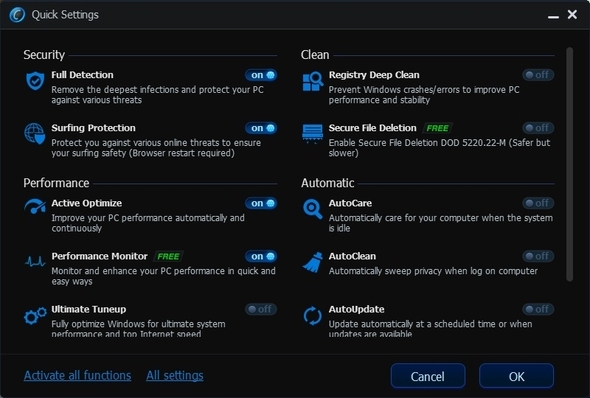Click 'Remove the deepest infections' description
This screenshot has width=590, height=398.
pyautogui.click(x=157, y=95)
